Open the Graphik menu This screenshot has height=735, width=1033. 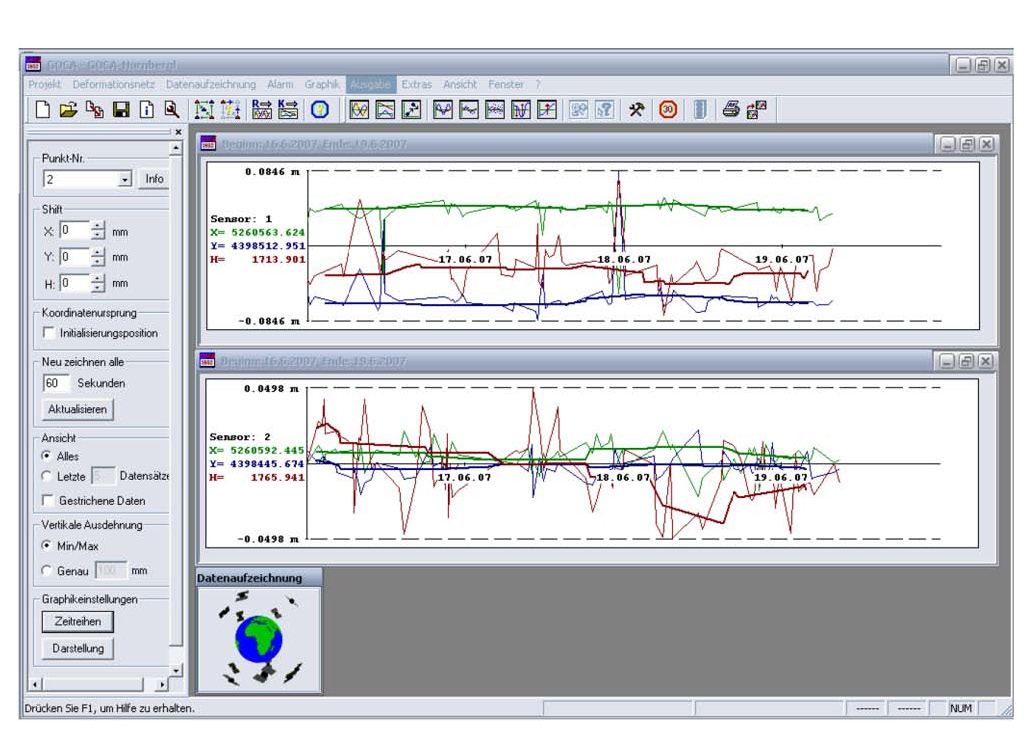point(322,84)
